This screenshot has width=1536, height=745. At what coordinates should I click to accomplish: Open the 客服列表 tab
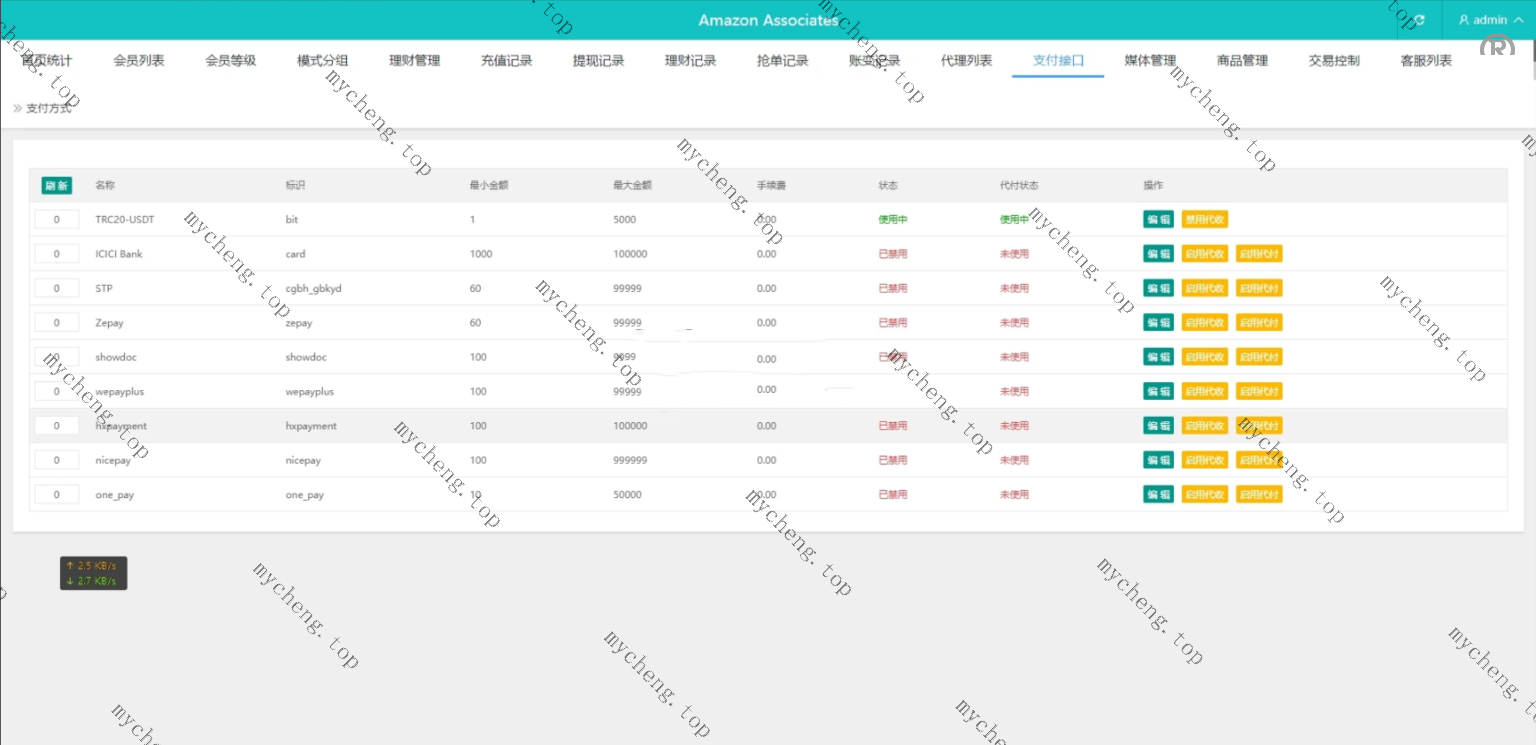tap(1426, 61)
